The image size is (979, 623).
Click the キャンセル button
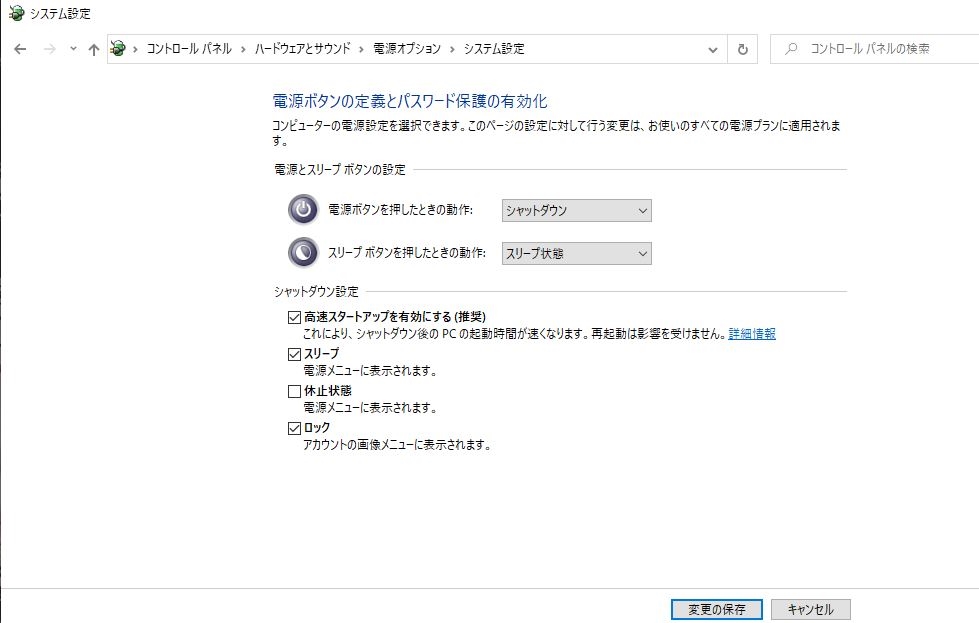tap(810, 609)
